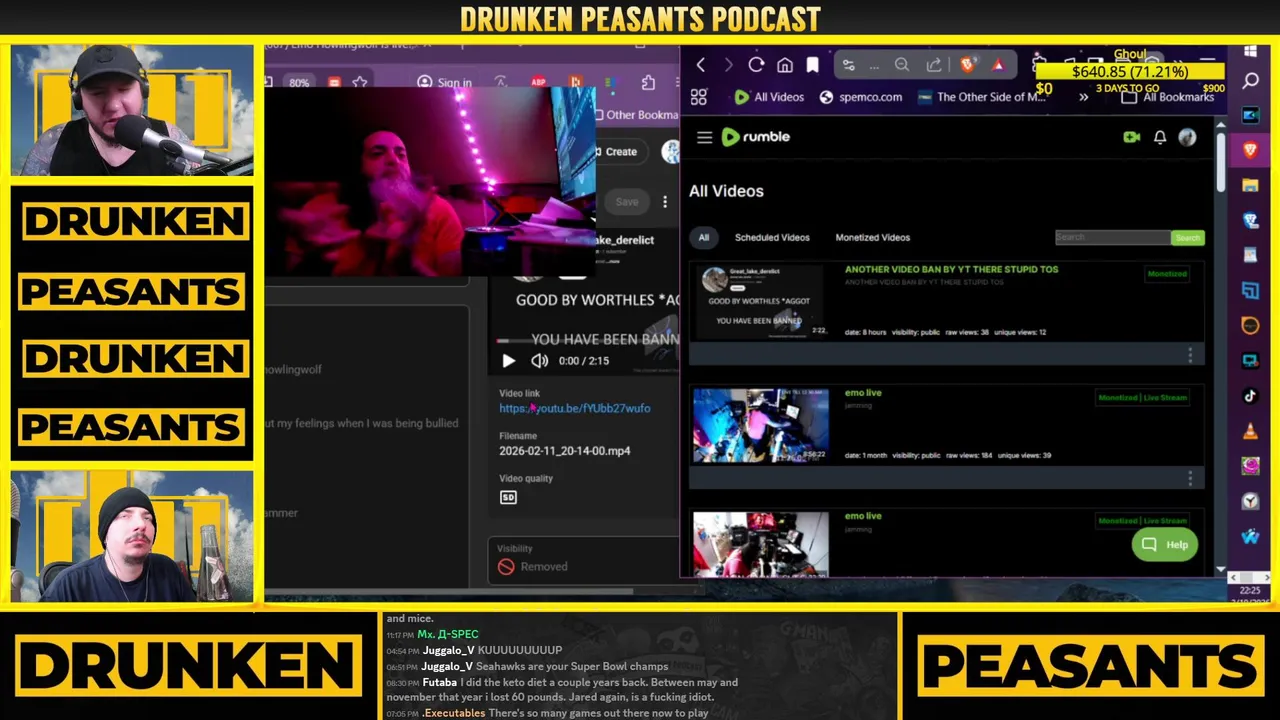Share this page via address bar icon
This screenshot has height=720, width=1280.
click(x=934, y=65)
